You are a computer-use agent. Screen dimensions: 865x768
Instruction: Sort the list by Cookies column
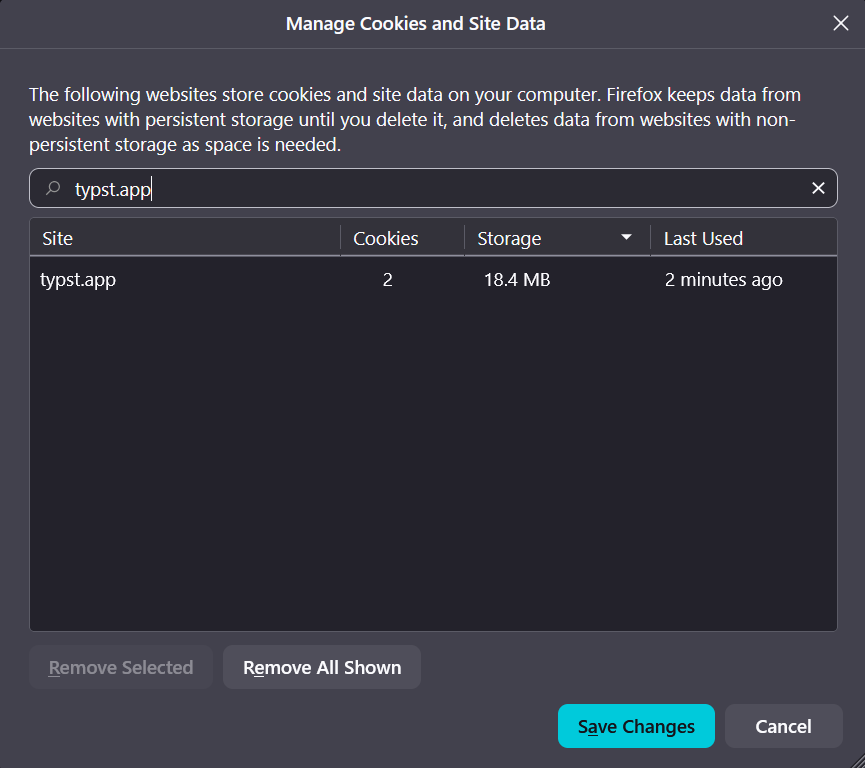[402, 238]
